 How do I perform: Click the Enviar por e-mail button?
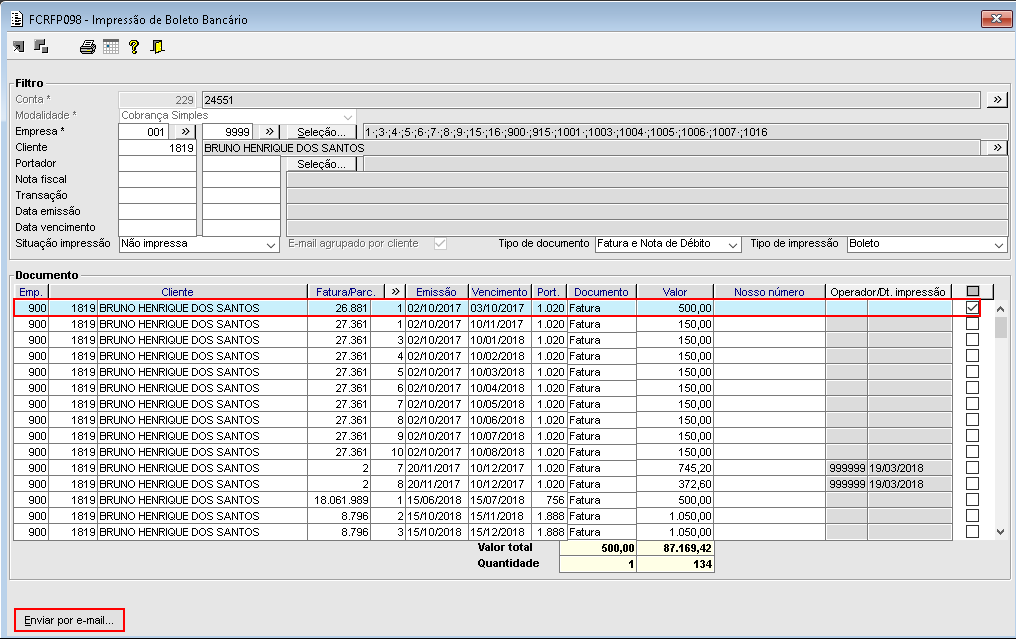pyautogui.click(x=69, y=620)
